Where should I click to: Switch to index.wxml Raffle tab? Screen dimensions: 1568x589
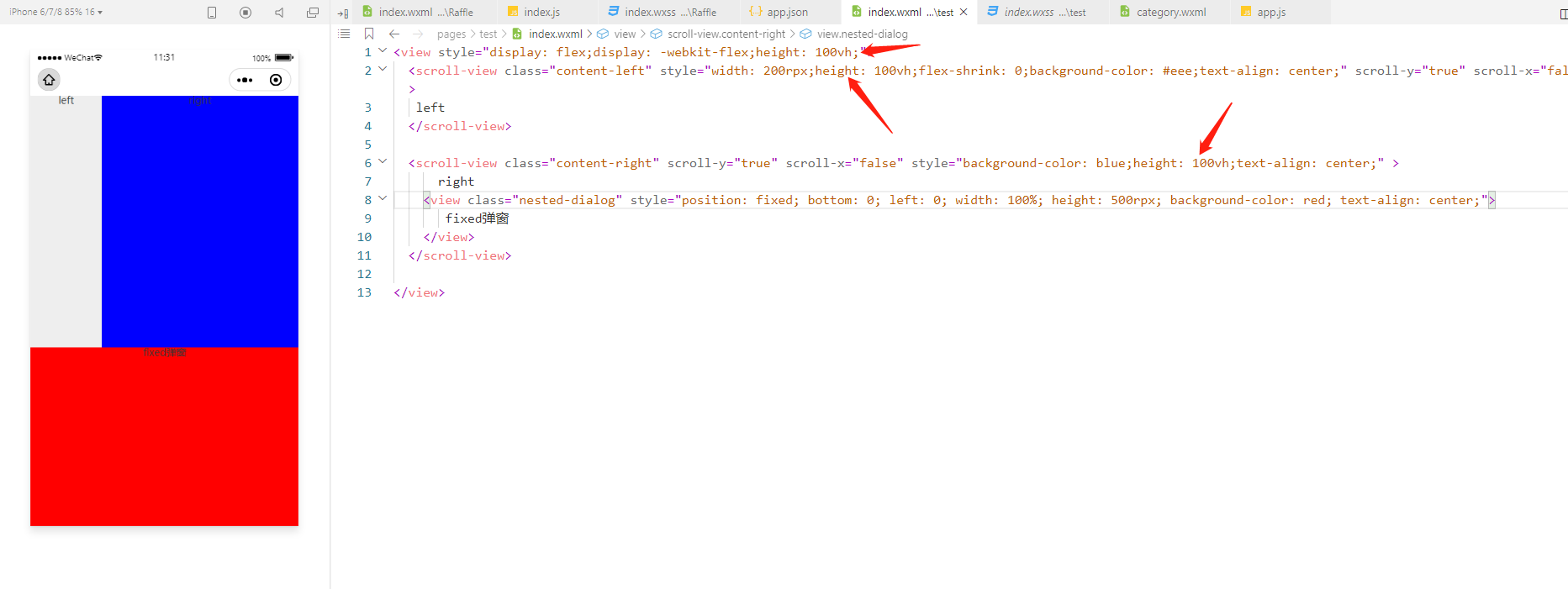pos(424,12)
